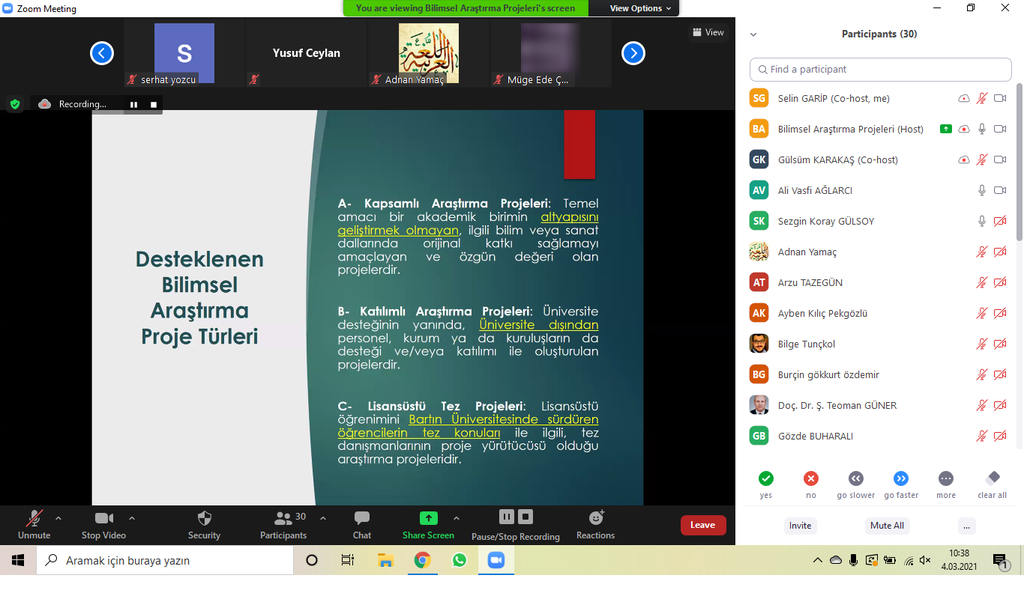1024x611 pixels.
Task: Click the green Share Screen icon
Action: (428, 518)
